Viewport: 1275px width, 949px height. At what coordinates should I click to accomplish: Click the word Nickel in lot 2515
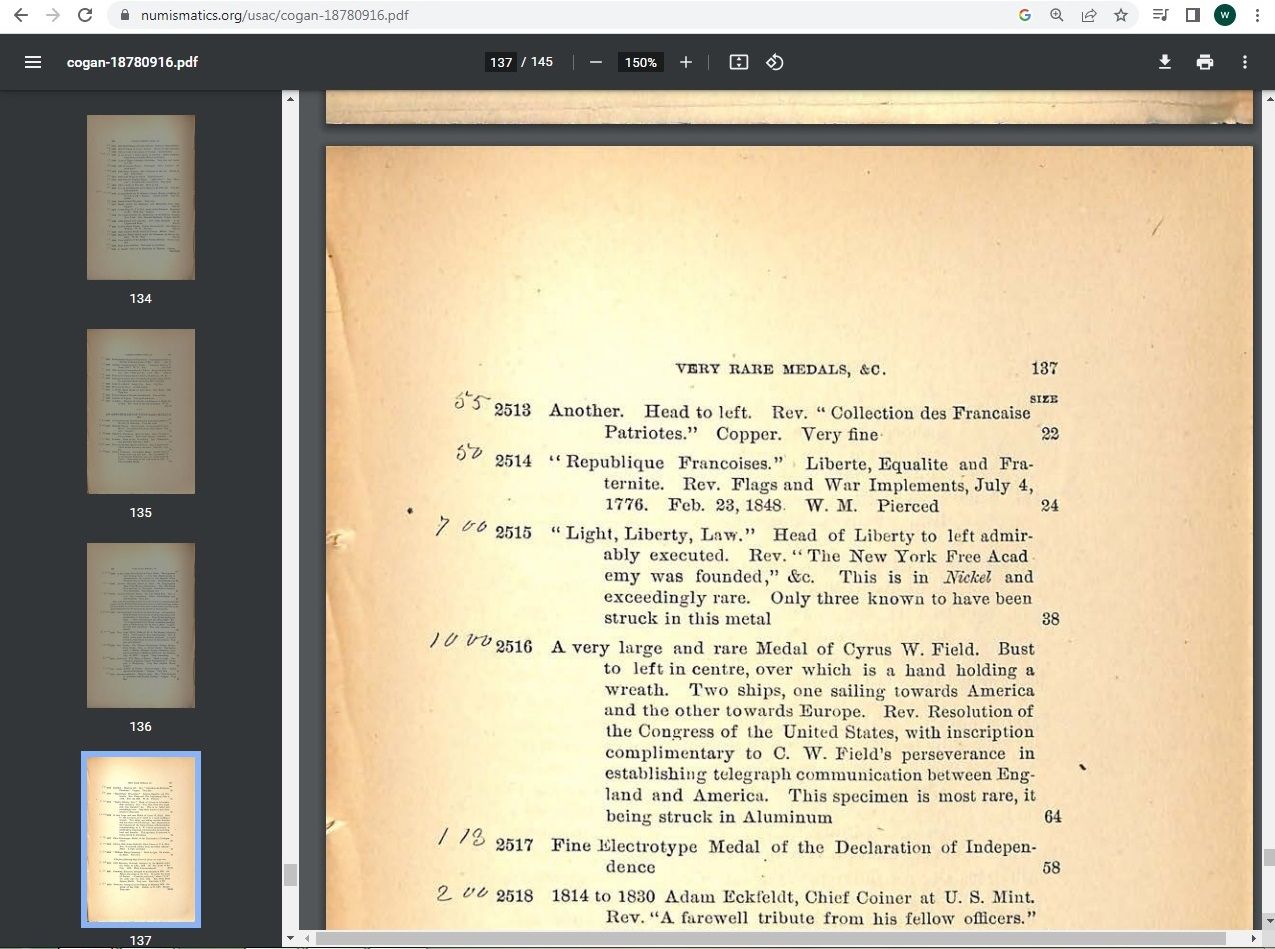pyautogui.click(x=969, y=577)
